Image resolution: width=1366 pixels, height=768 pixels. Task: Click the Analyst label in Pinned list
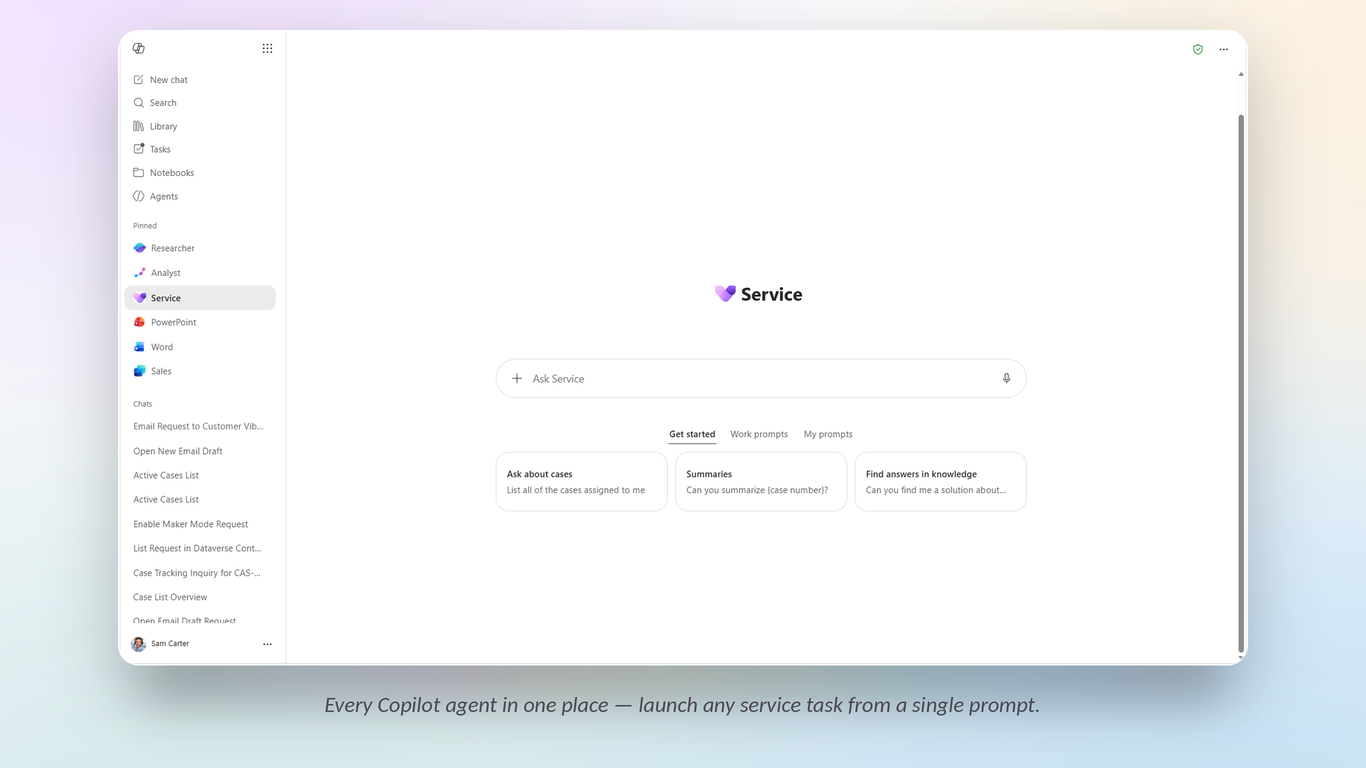click(166, 273)
